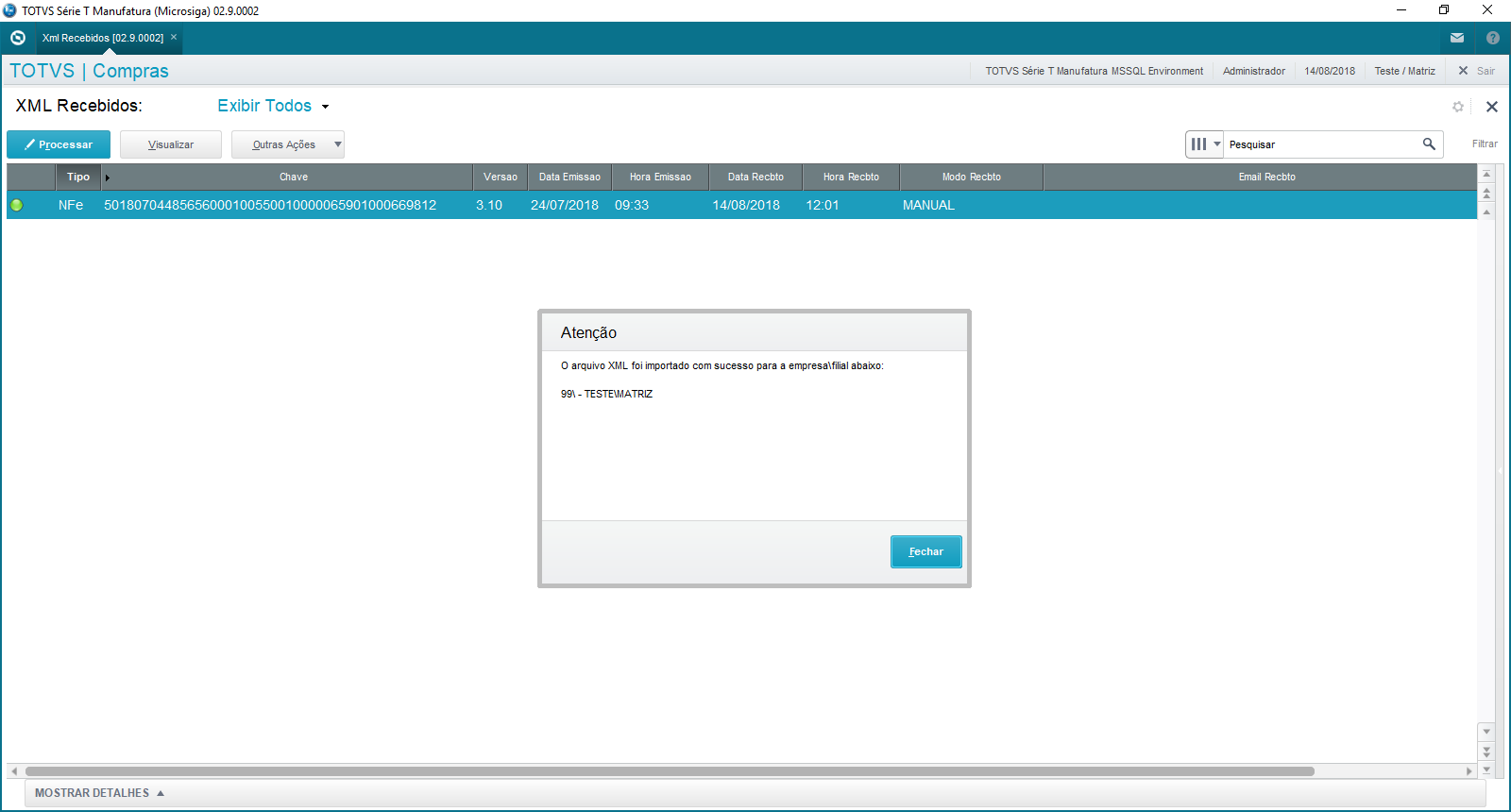The image size is (1511, 812).
Task: Click the Processar button
Action: tap(59, 144)
